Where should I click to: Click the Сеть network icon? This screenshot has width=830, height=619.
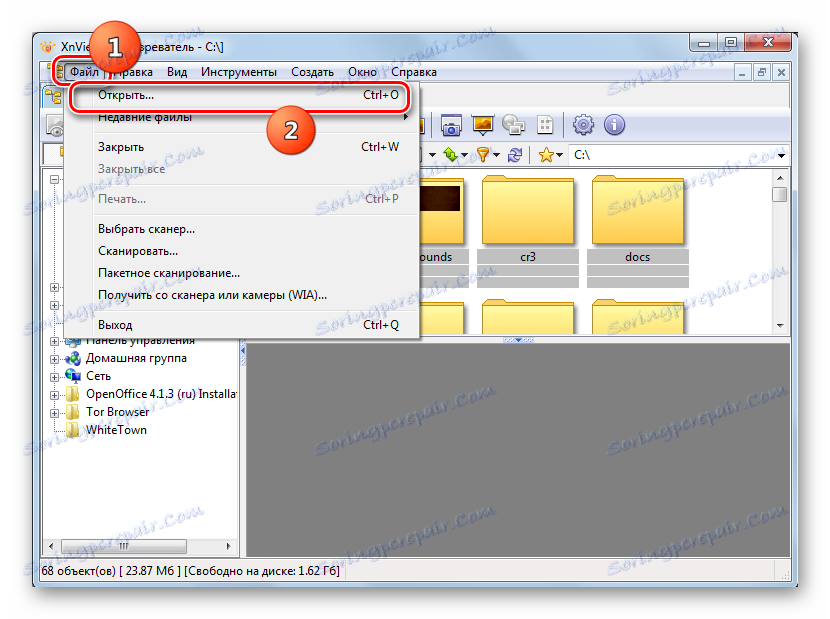click(73, 376)
